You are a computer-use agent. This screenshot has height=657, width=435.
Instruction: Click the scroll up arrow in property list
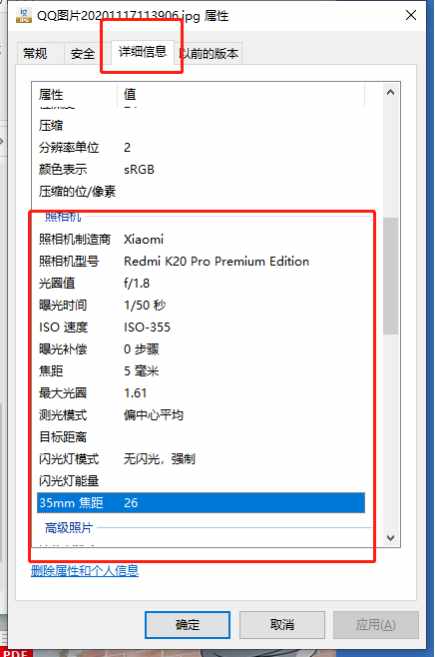click(390, 92)
